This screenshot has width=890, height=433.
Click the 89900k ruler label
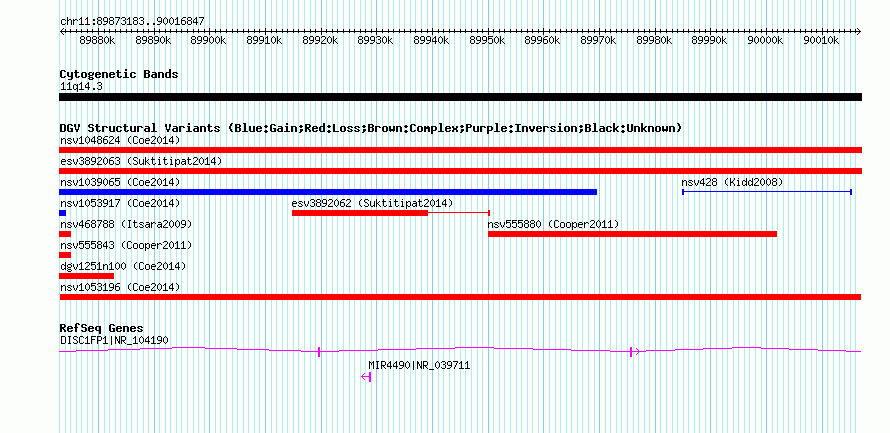[x=209, y=41]
